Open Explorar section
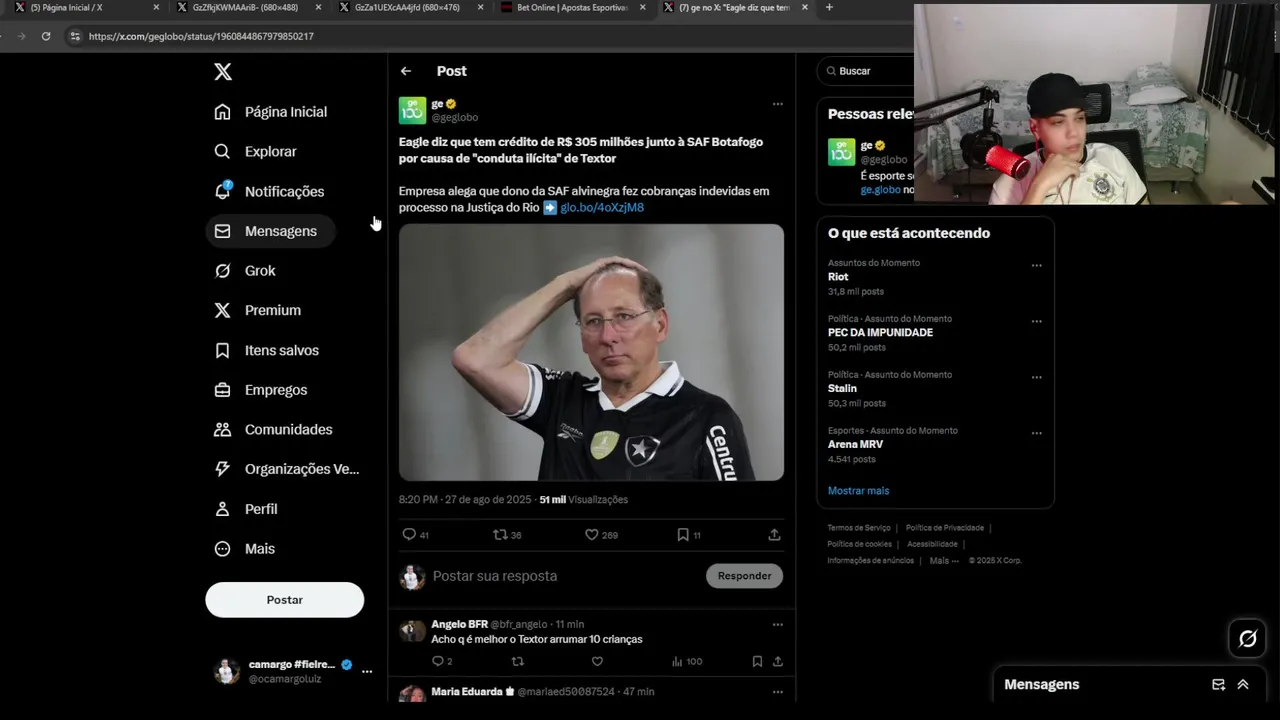 click(x=256, y=151)
